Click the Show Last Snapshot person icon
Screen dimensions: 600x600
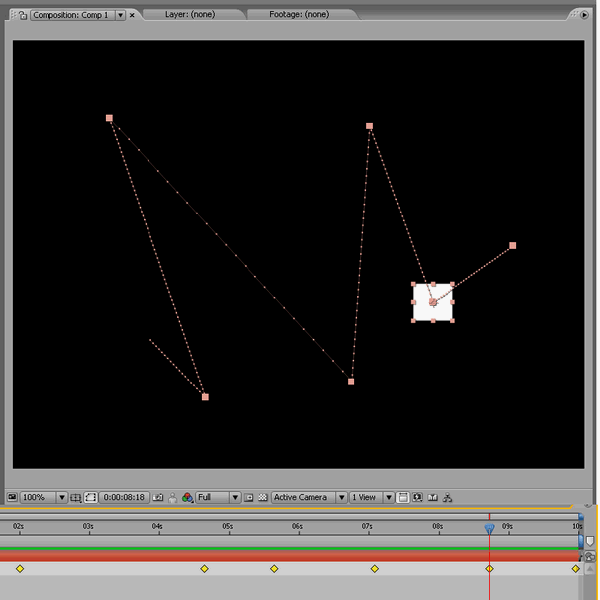click(x=173, y=497)
